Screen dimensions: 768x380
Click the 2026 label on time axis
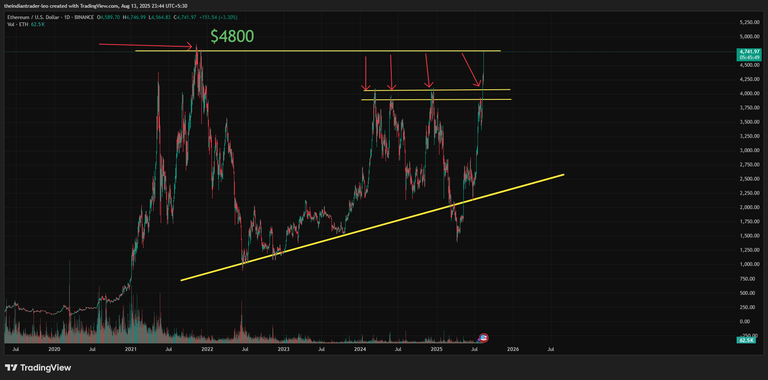(513, 350)
